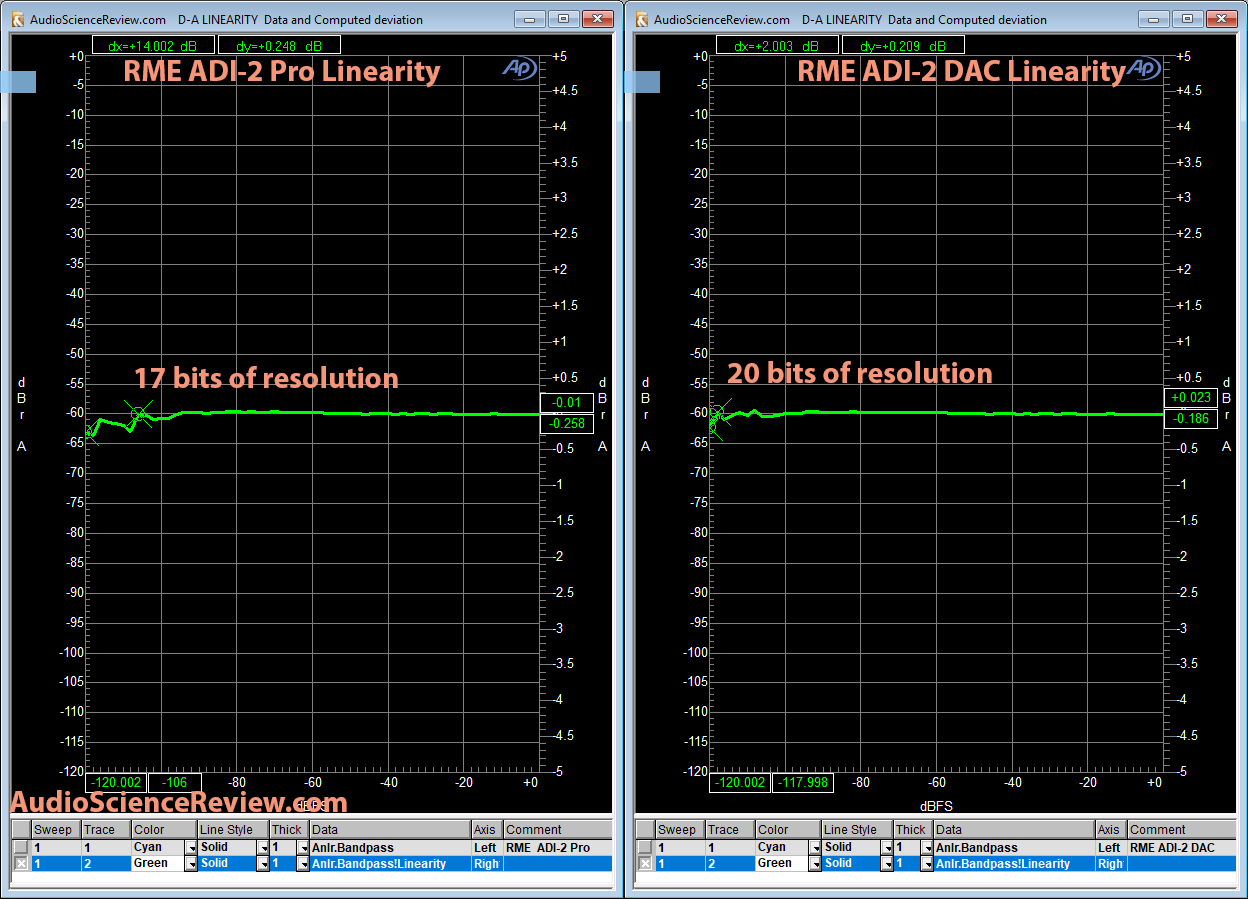The width and height of the screenshot is (1248, 899).
Task: Click Comment column header in ADI-2 Pro legend
Action: [558, 830]
